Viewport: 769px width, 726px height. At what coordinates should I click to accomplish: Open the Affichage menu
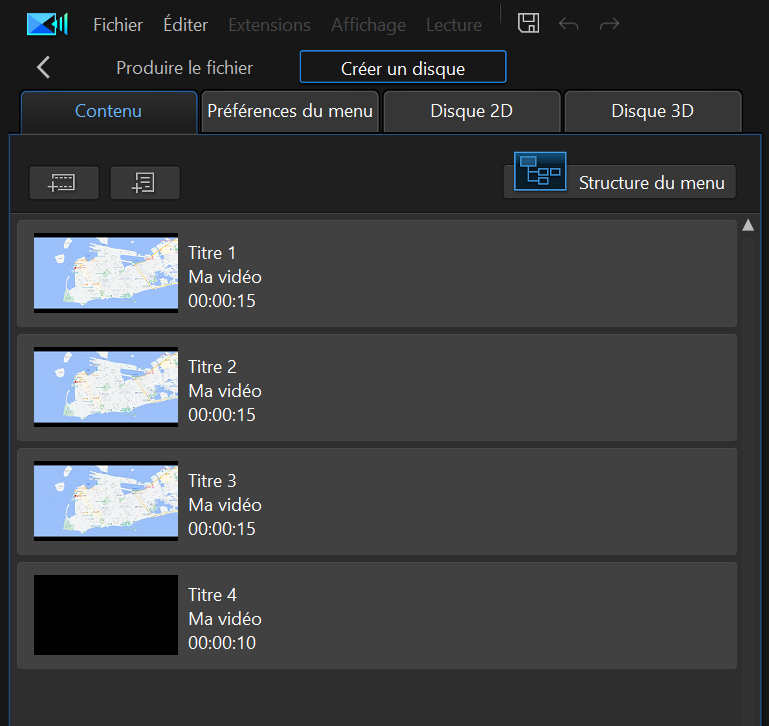pyautogui.click(x=368, y=25)
